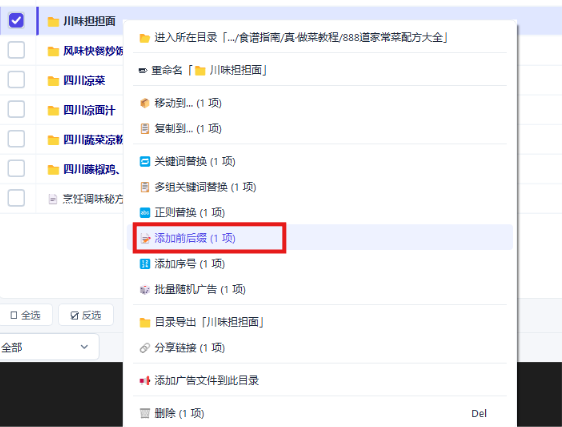
Task: Select 关键词替换 (1 项)
Action: tap(320, 161)
